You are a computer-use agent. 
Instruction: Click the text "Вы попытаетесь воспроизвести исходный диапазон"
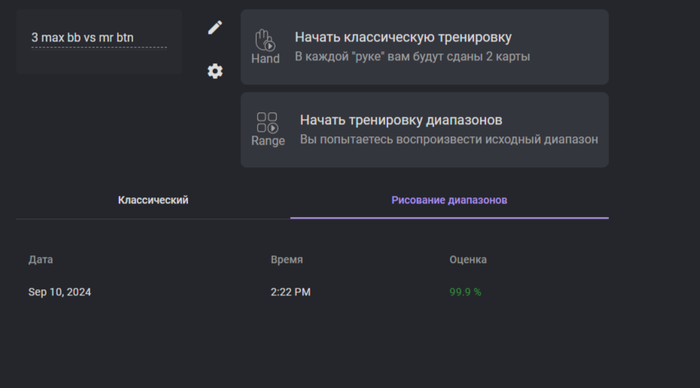pyautogui.click(x=449, y=139)
